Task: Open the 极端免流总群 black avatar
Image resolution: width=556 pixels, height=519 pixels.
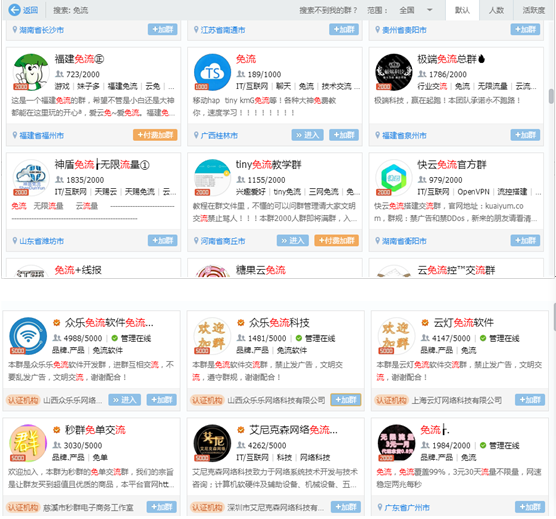Action: coord(394,72)
